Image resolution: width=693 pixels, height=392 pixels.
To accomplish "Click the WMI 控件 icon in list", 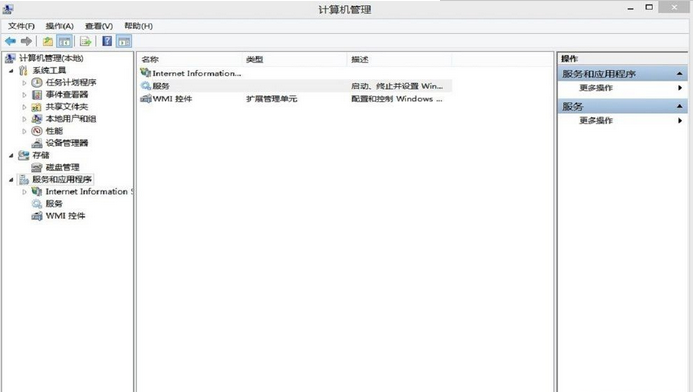I will pyautogui.click(x=145, y=99).
